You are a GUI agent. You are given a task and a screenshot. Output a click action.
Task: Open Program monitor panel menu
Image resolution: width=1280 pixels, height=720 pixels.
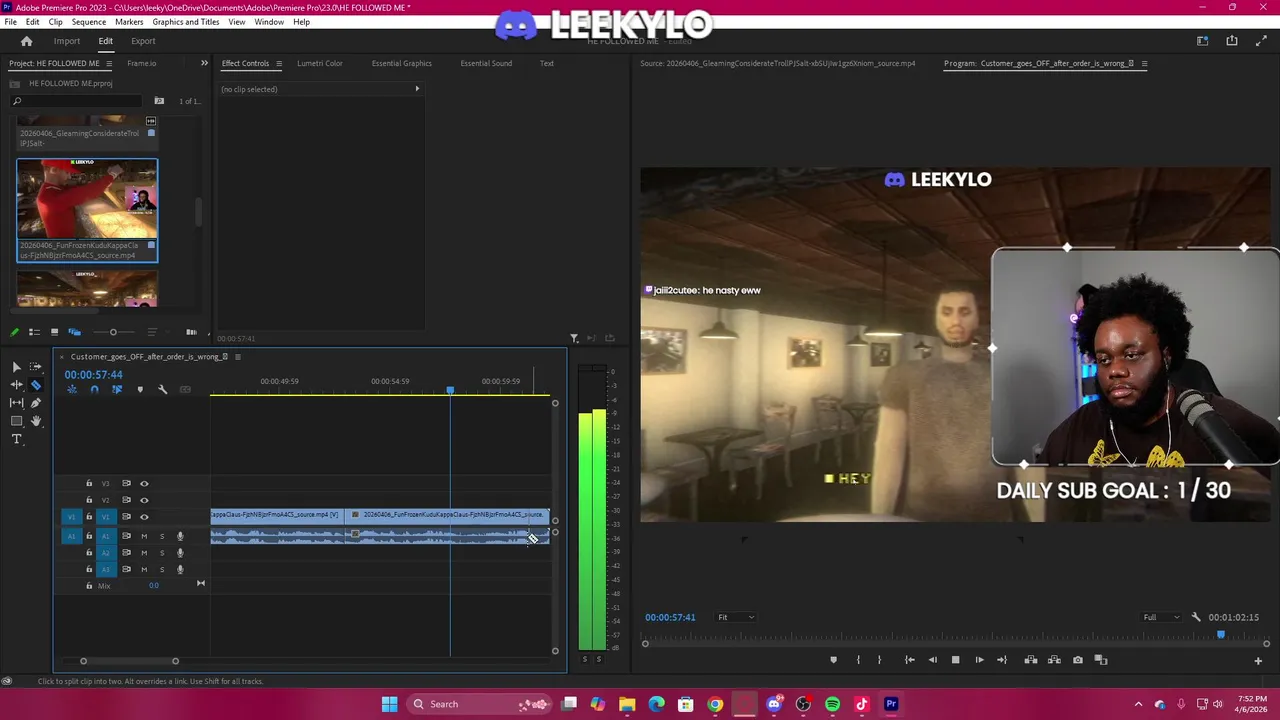pyautogui.click(x=1144, y=63)
